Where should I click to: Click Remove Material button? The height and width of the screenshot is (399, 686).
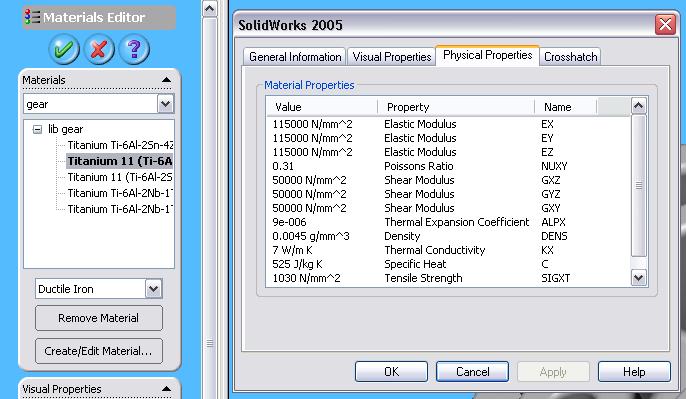coord(99,318)
